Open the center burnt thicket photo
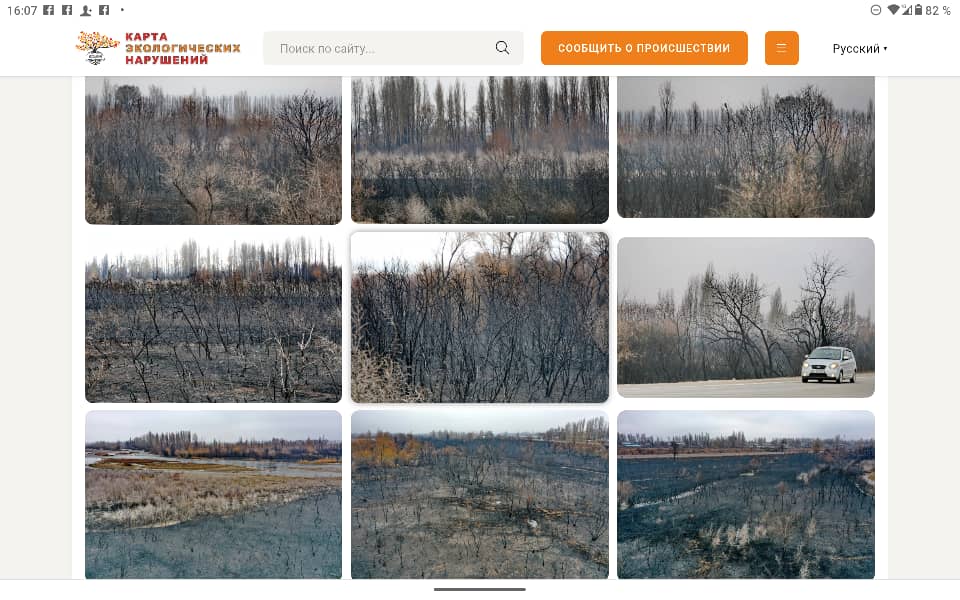The image size is (960, 600). click(479, 317)
